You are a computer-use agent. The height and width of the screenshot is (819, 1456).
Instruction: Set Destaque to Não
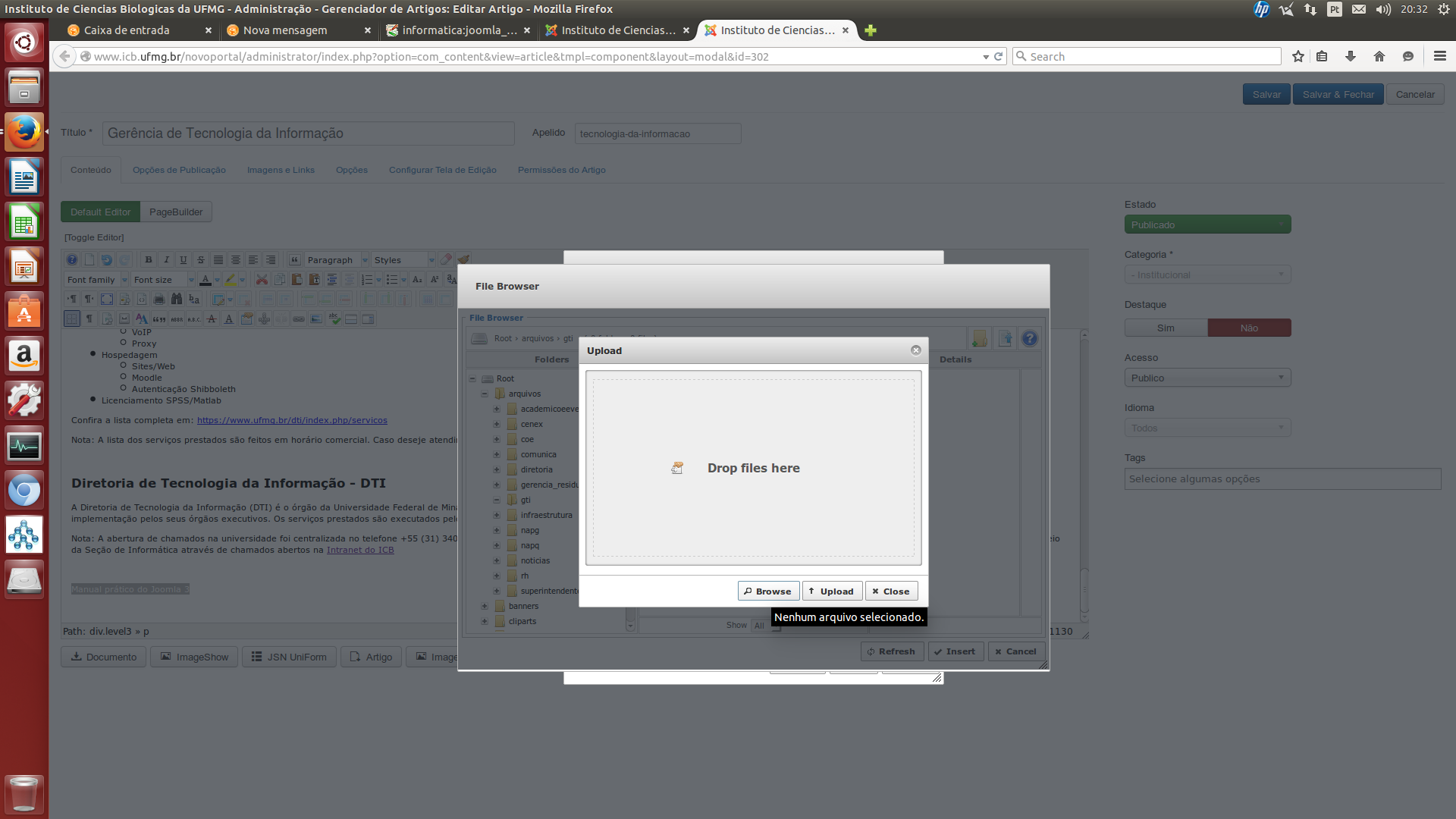click(x=1249, y=328)
